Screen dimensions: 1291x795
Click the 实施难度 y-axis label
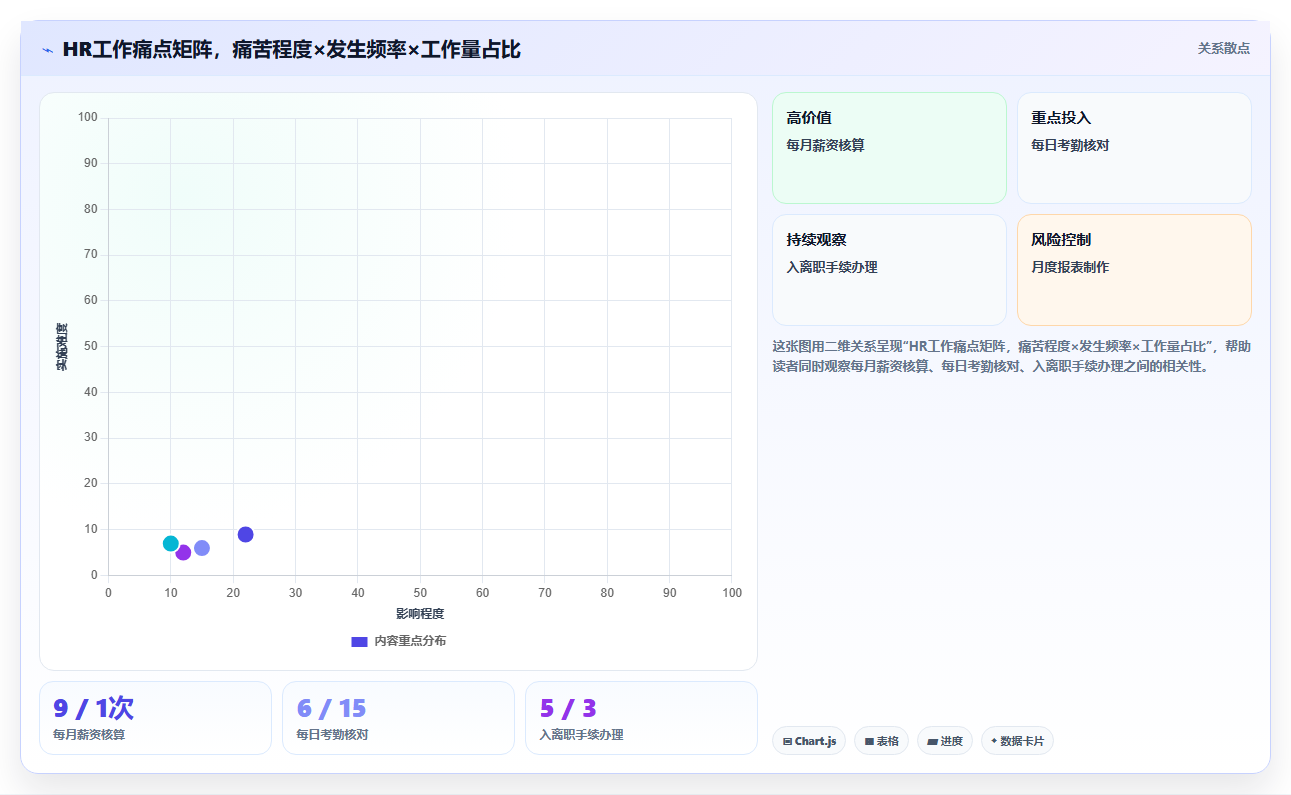point(61,347)
